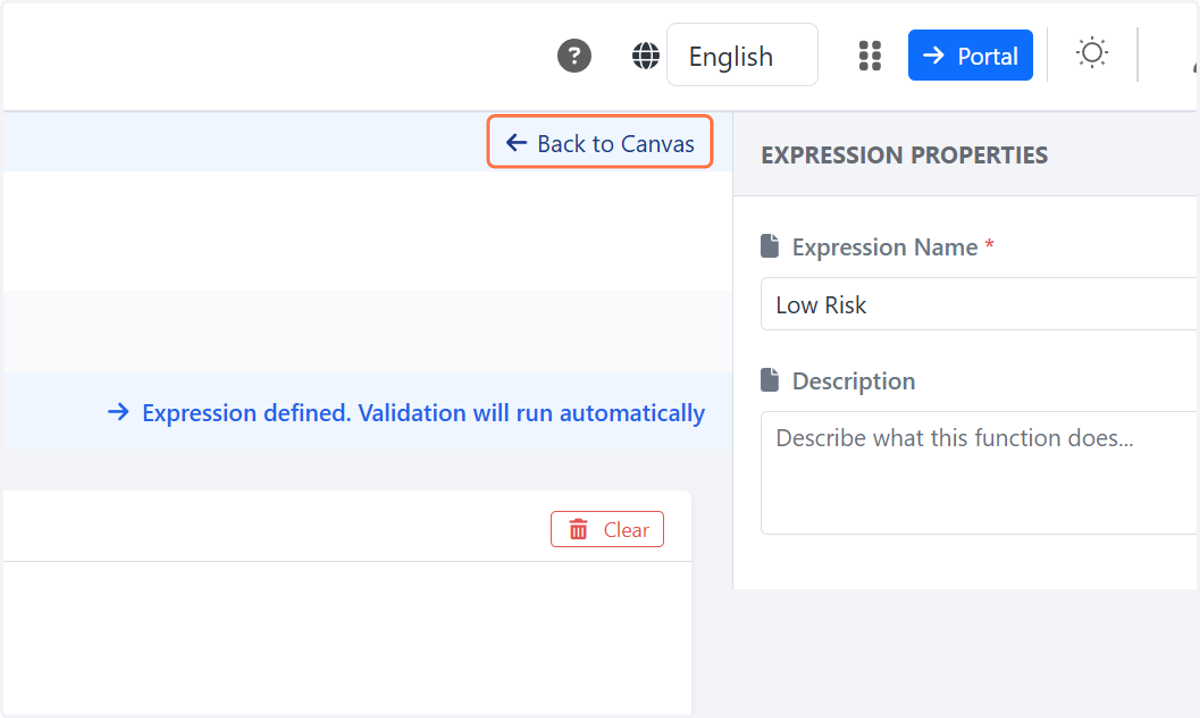This screenshot has width=1200, height=718.
Task: Open the apps grid launcher icon
Action: point(870,56)
